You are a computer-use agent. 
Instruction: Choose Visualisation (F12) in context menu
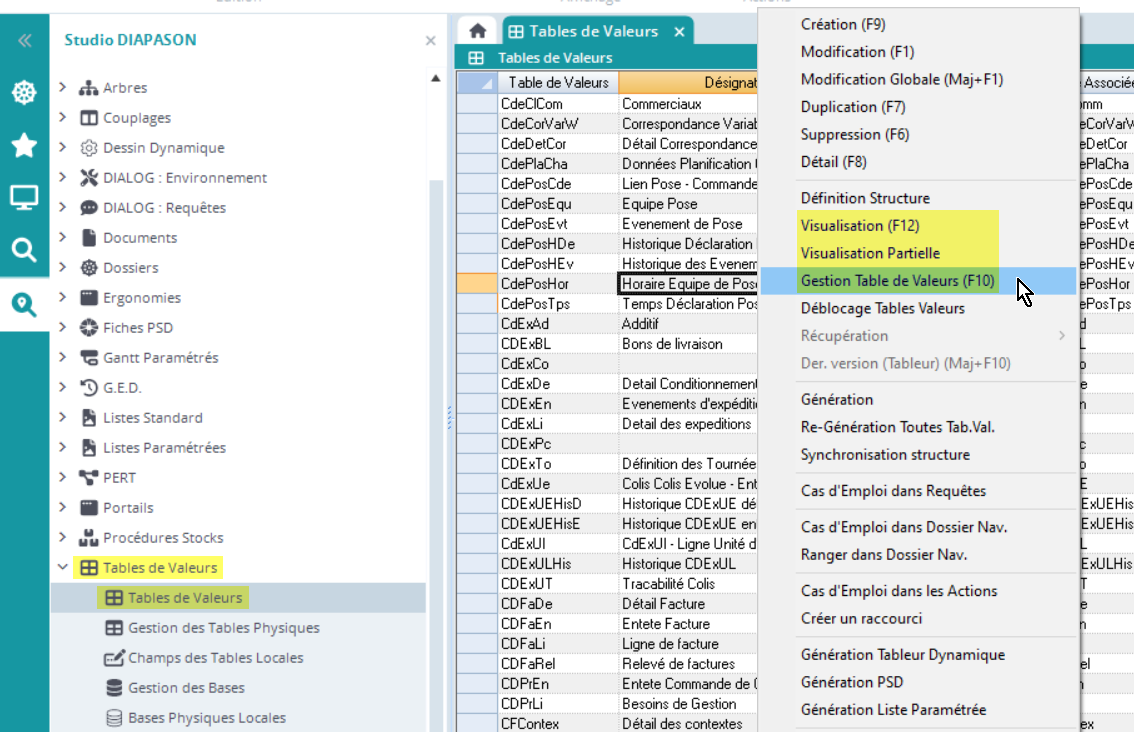point(859,225)
